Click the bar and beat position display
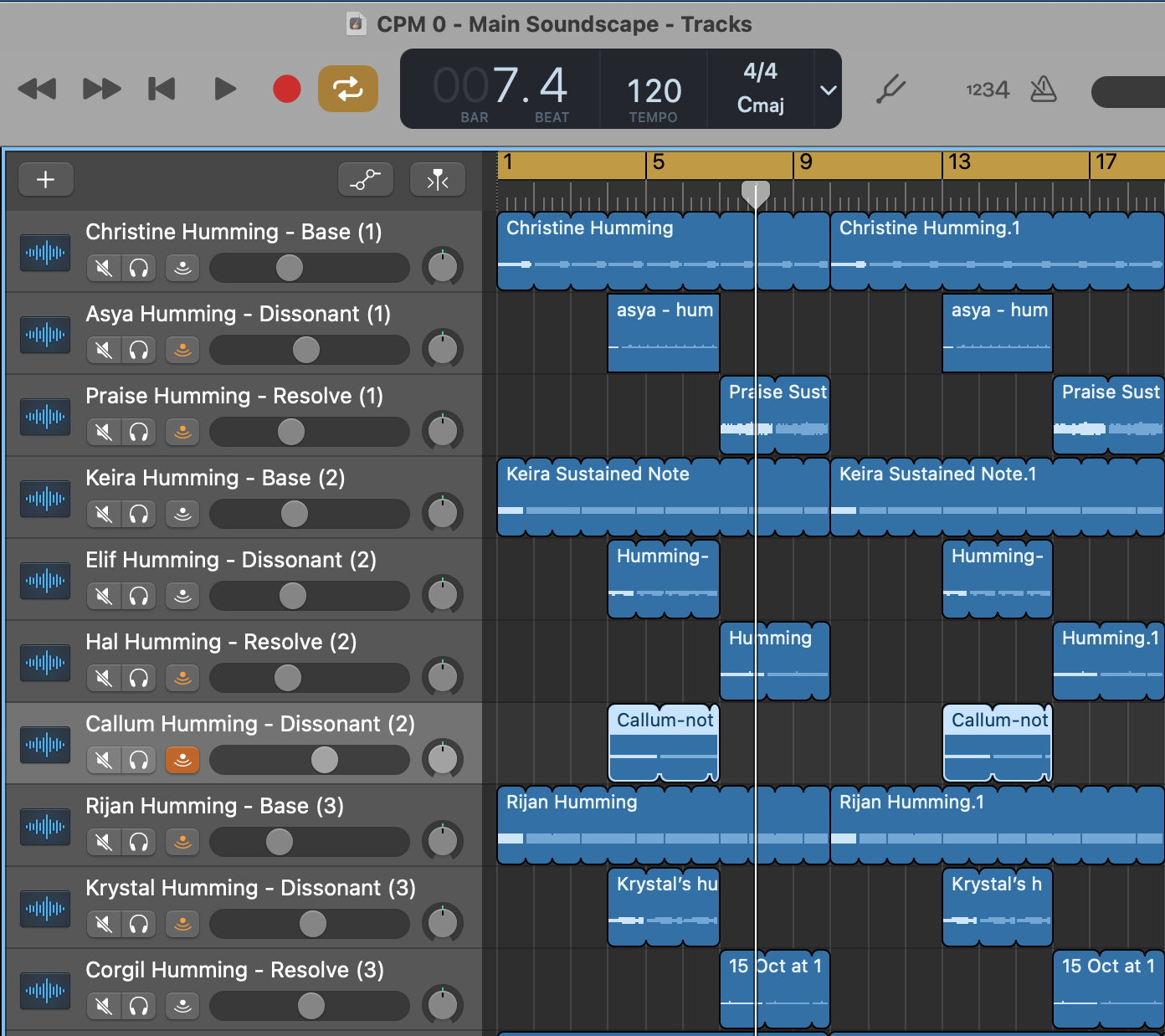1165x1036 pixels. click(x=500, y=86)
